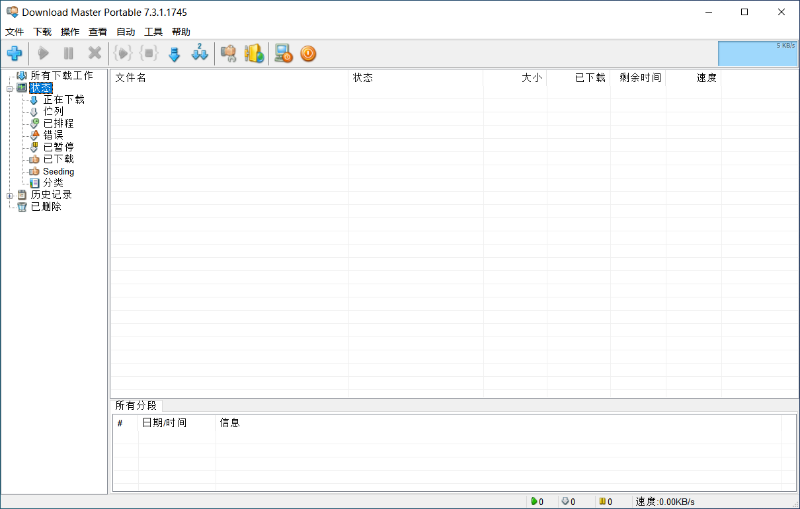Select 已排程 category
Viewport: 800px width, 509px height.
(58, 123)
